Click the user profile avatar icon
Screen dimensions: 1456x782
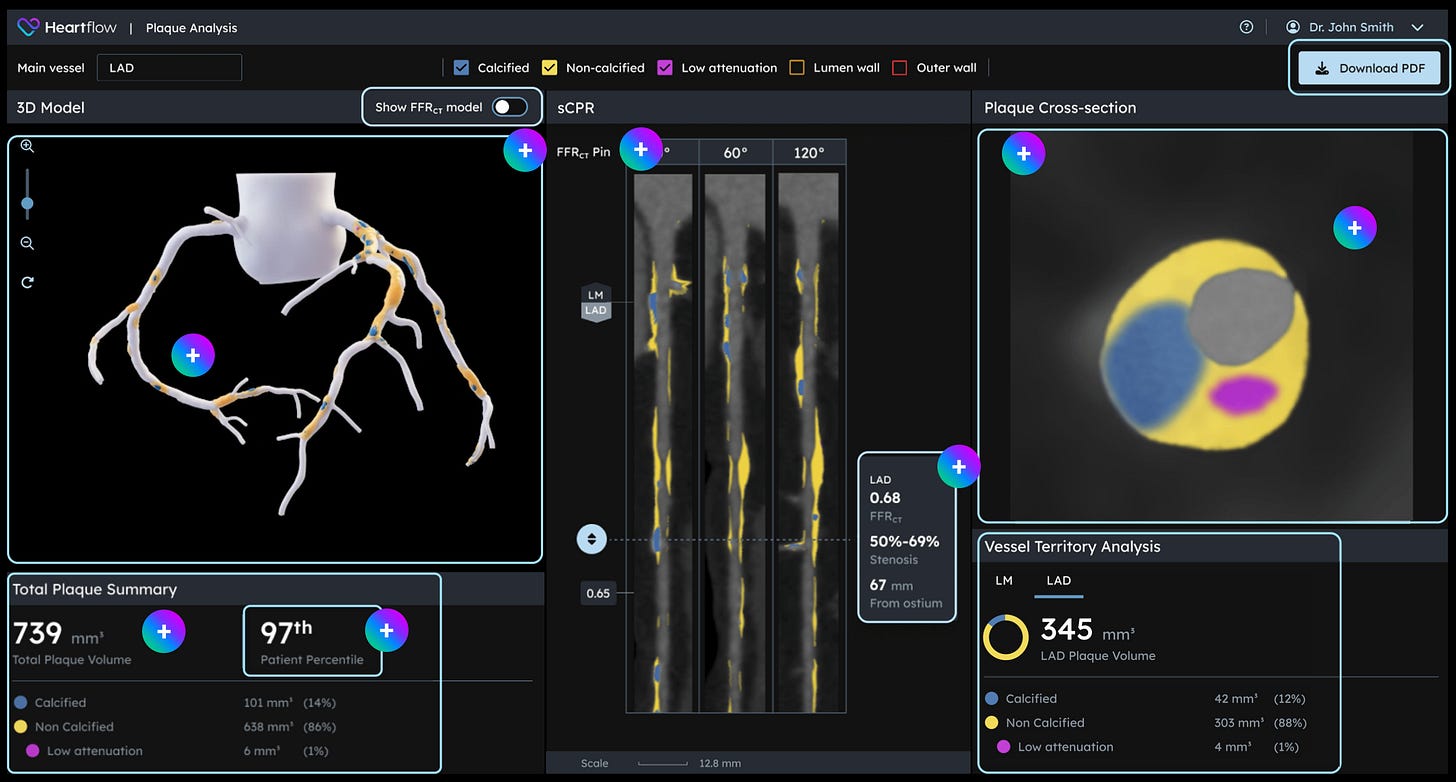[x=1293, y=27]
